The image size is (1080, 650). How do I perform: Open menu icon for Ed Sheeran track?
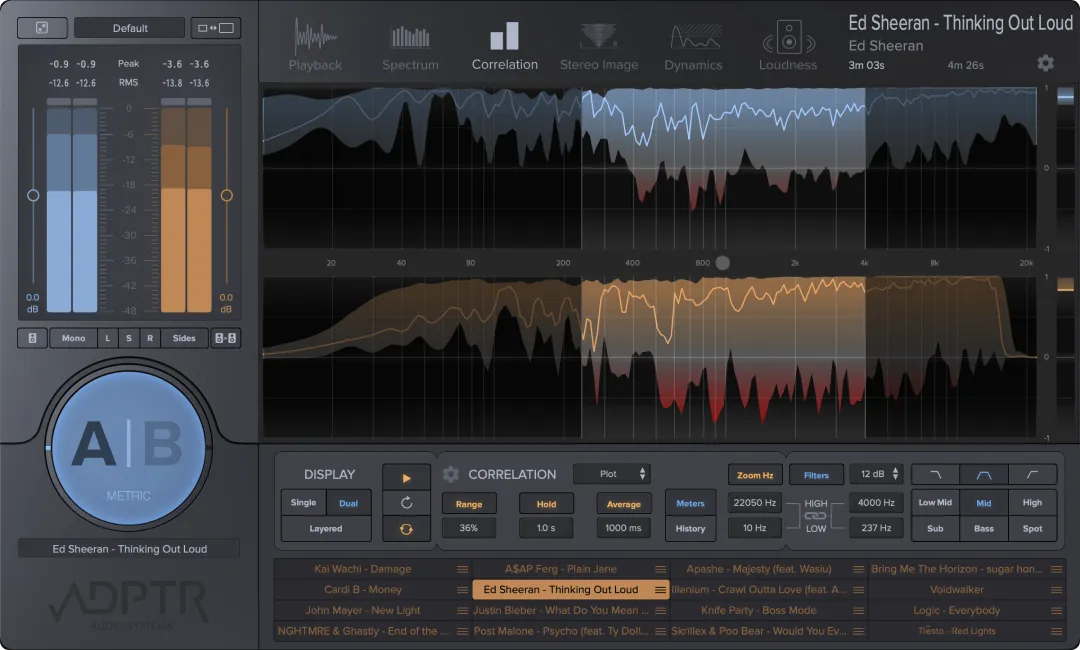660,590
